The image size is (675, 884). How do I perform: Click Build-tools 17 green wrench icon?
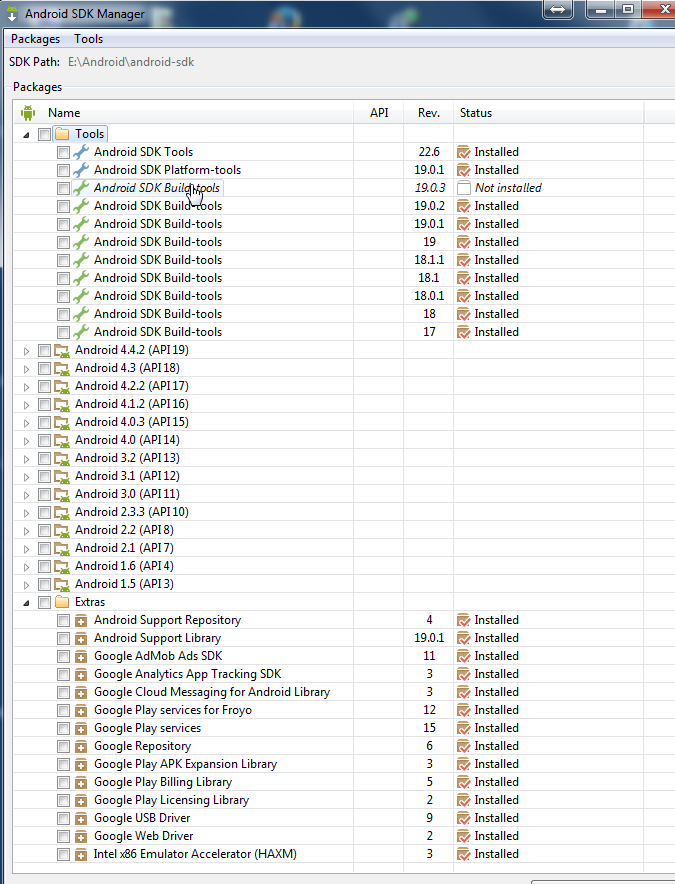tap(81, 332)
